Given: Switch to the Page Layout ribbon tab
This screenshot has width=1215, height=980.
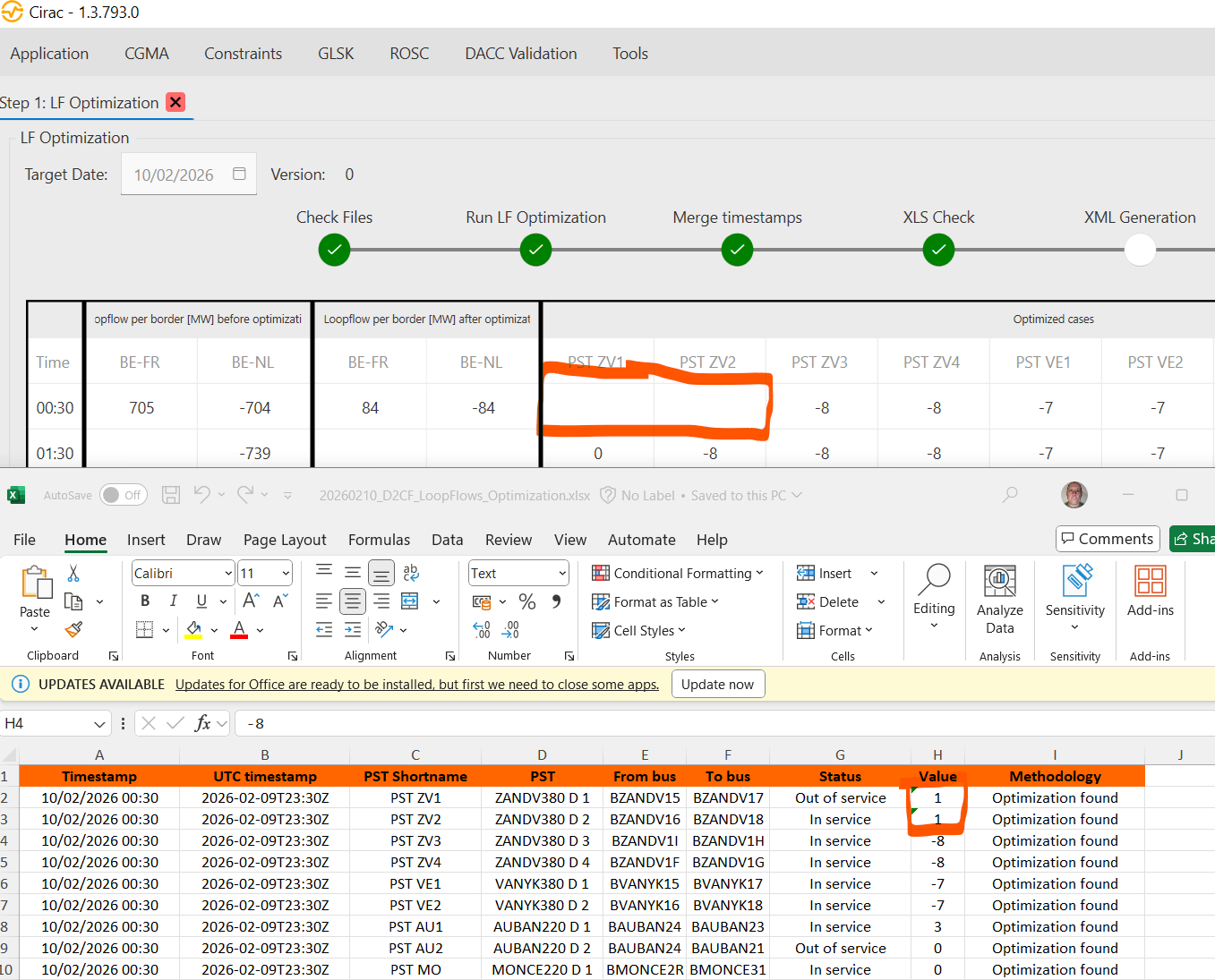Looking at the screenshot, I should tap(285, 540).
